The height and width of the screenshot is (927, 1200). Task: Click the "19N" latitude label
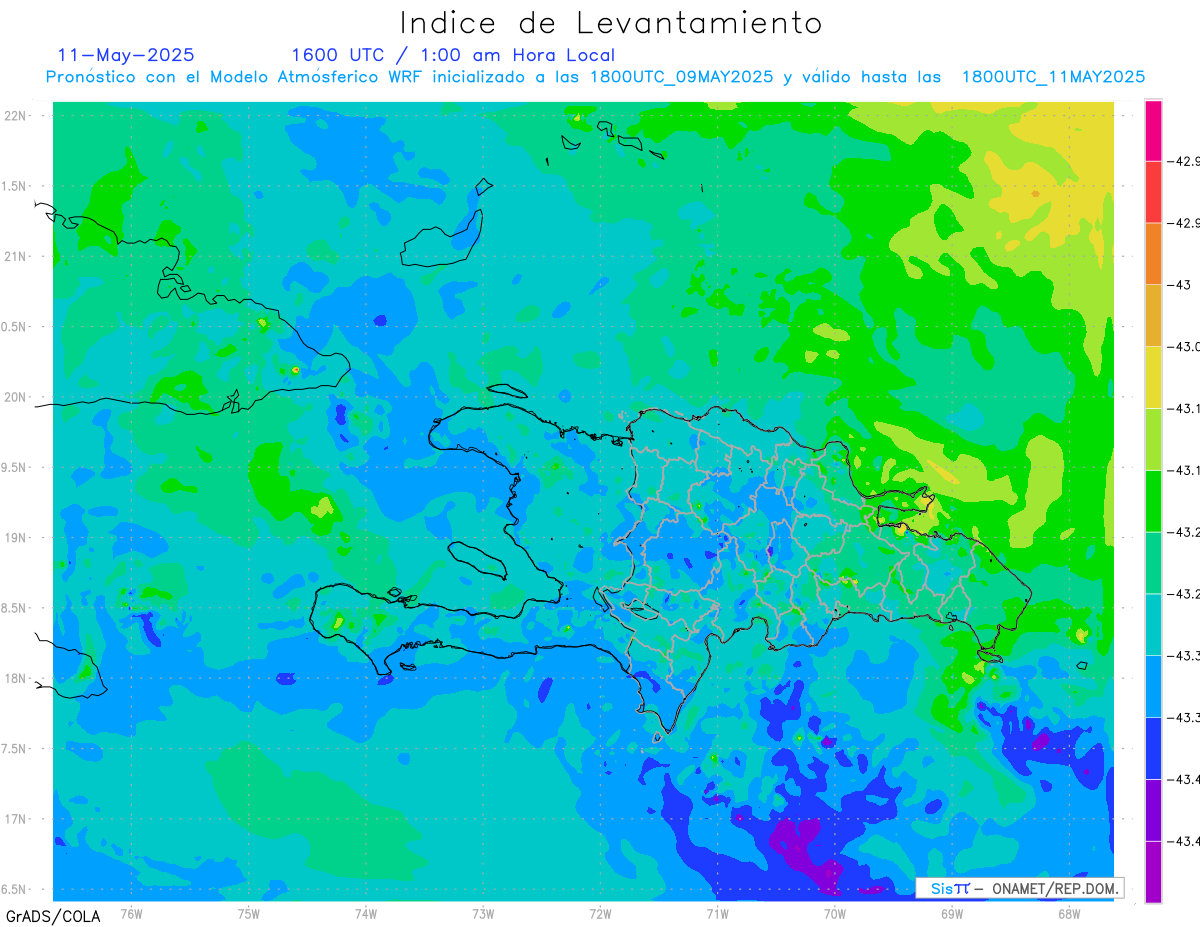[15, 538]
